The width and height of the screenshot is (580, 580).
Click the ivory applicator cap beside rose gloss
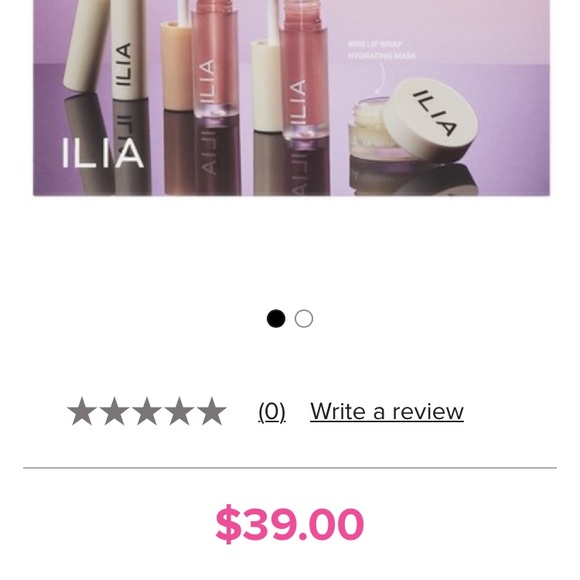tap(266, 85)
